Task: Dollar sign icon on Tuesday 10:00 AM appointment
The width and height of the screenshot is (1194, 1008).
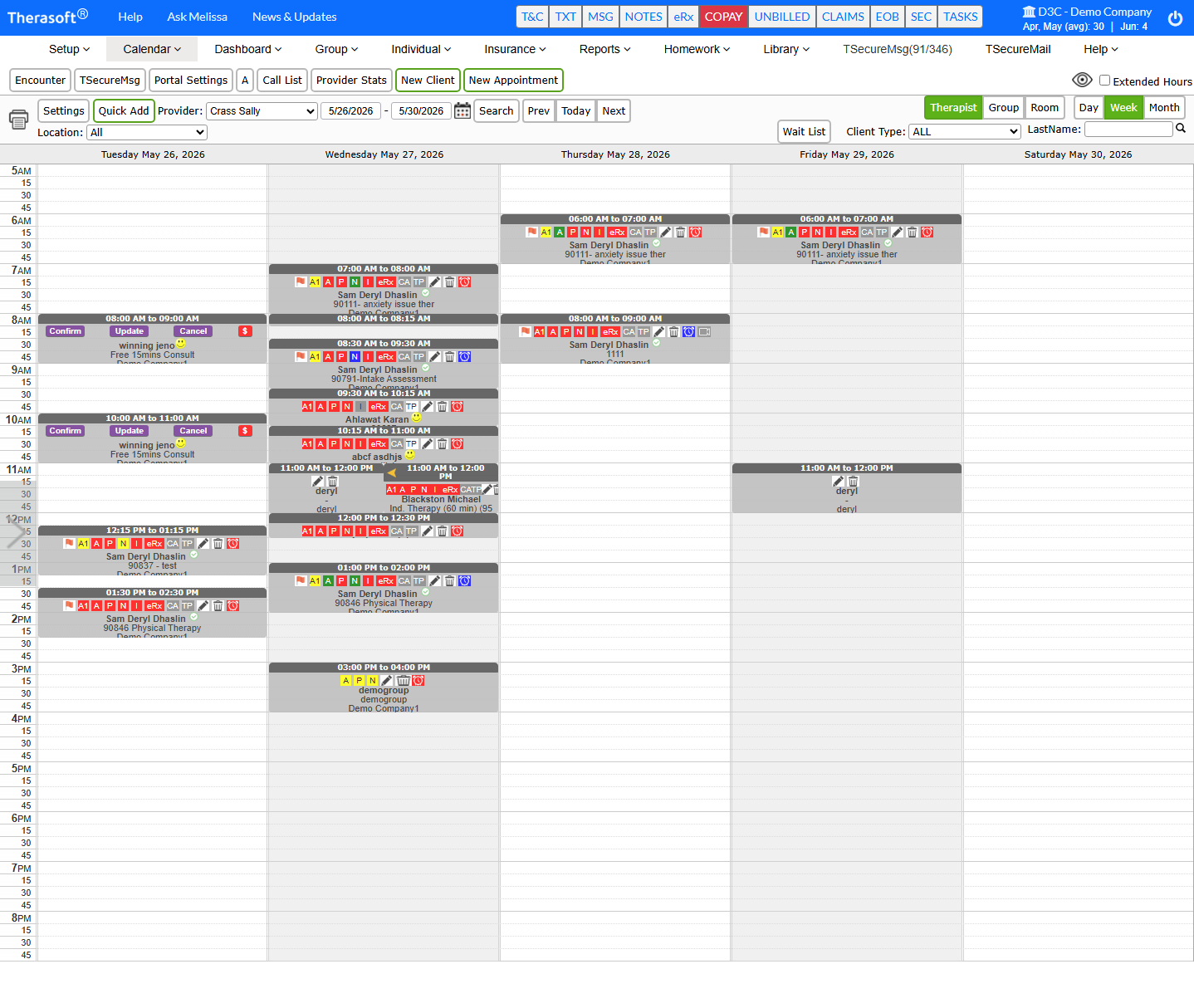Action: [245, 431]
